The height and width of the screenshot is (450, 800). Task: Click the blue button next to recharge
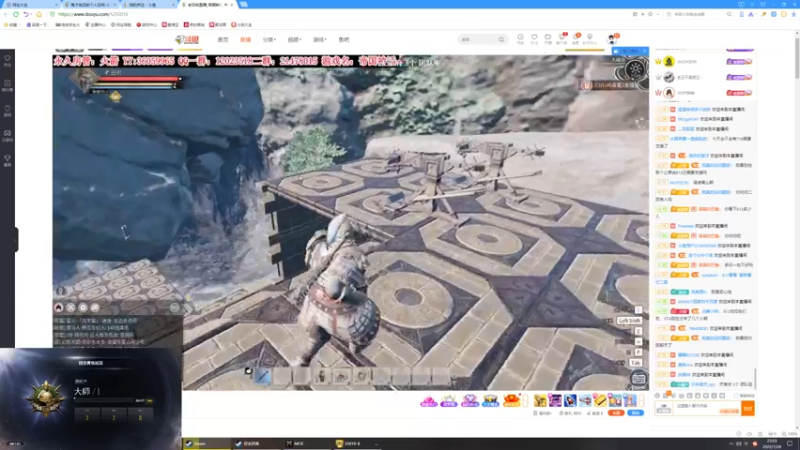635,413
